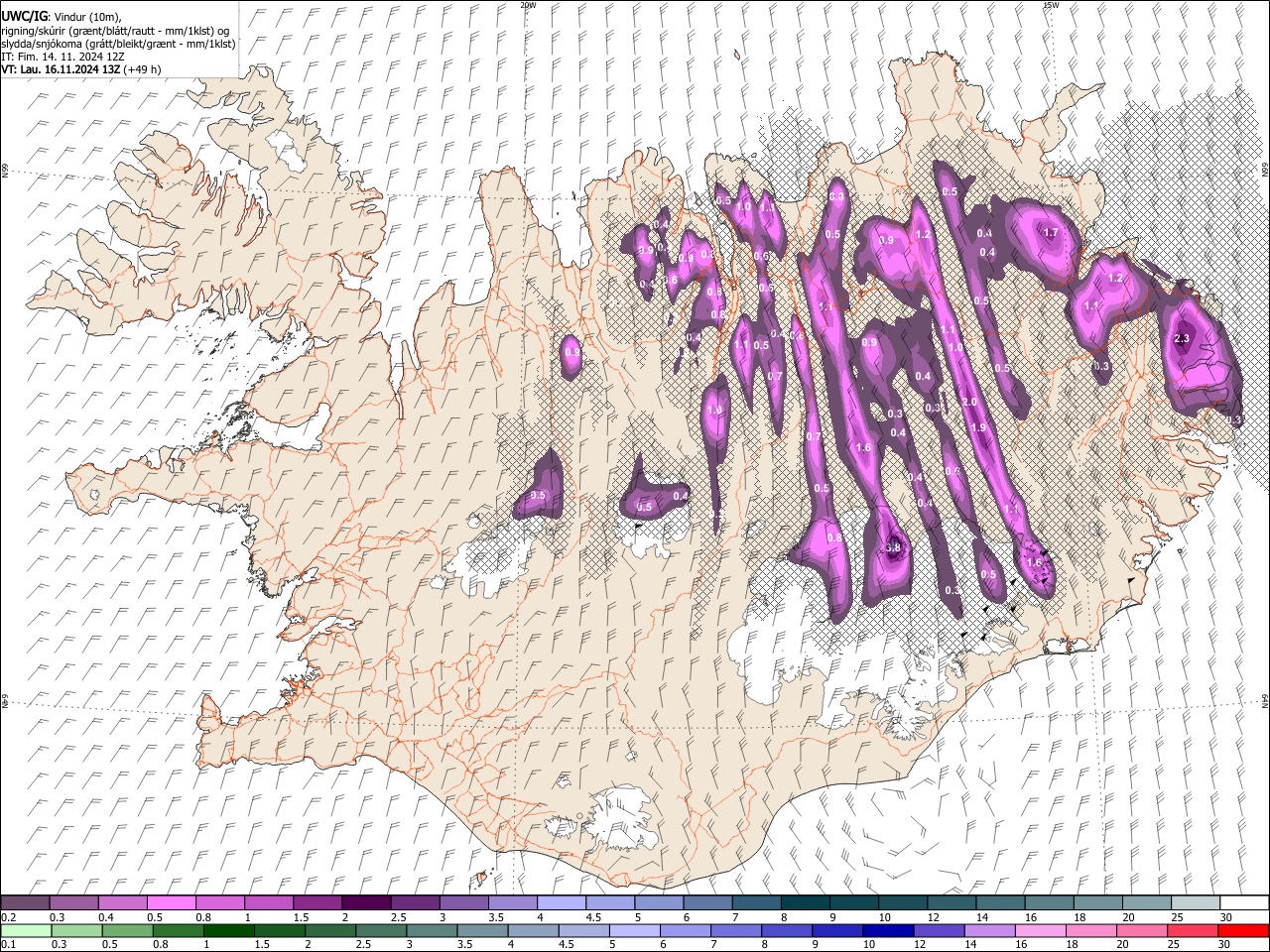Select upper scale white swatch after 30
The width and height of the screenshot is (1270, 952).
(1244, 902)
